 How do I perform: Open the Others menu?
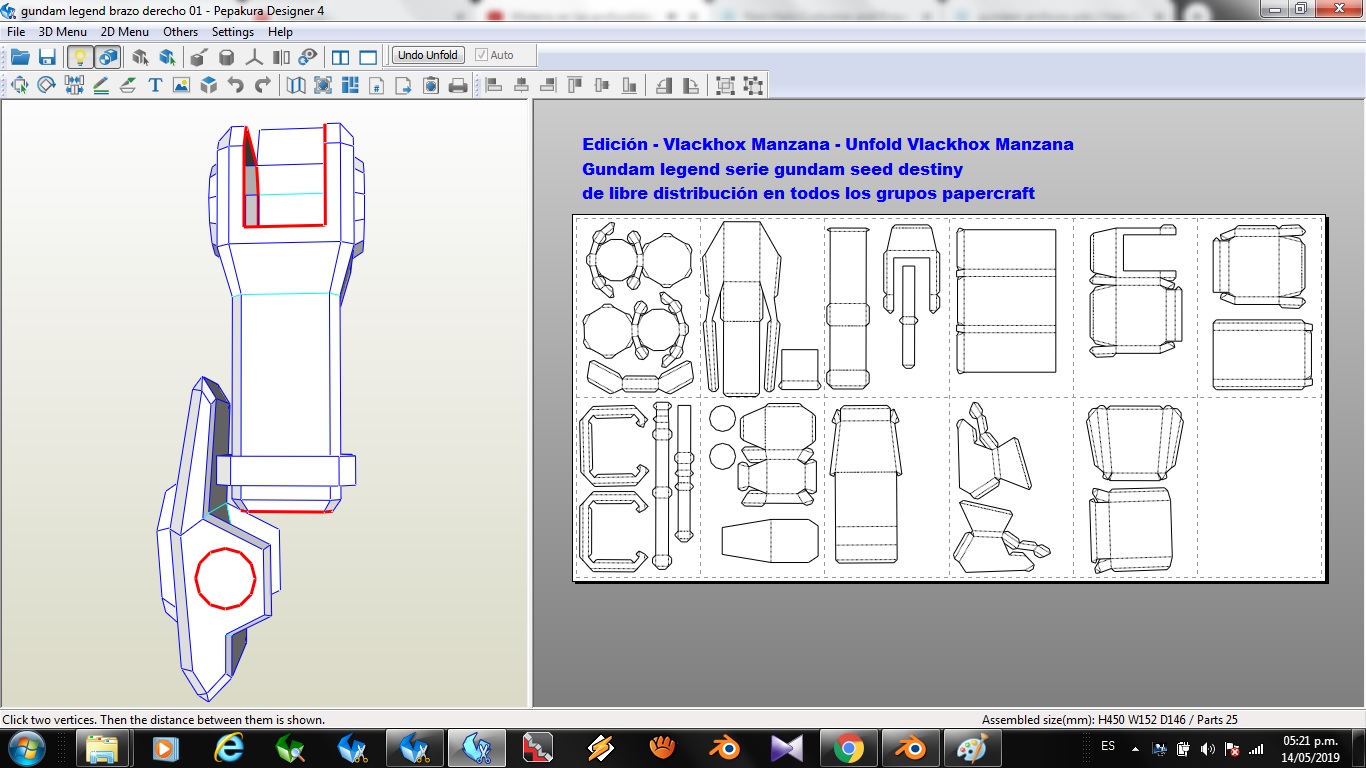coord(181,32)
